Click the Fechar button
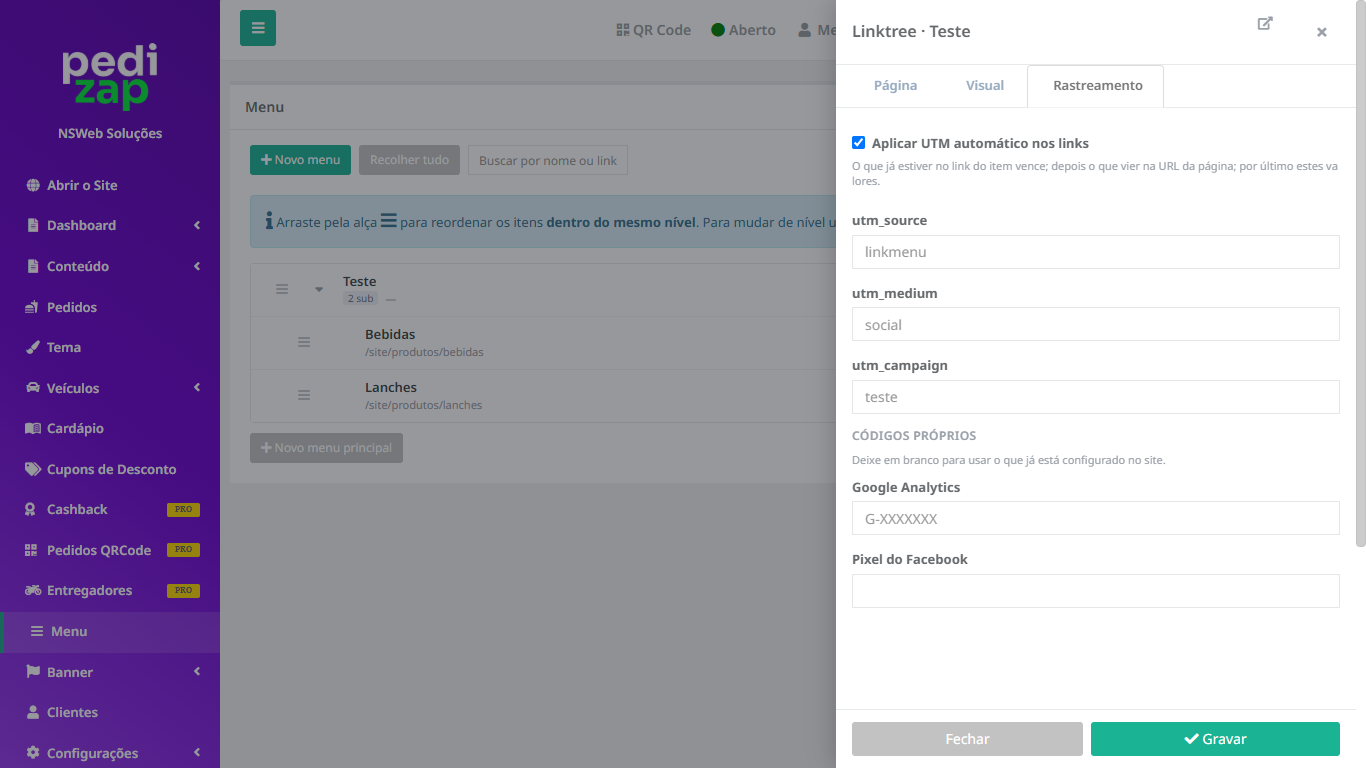1366x768 pixels. pos(967,739)
